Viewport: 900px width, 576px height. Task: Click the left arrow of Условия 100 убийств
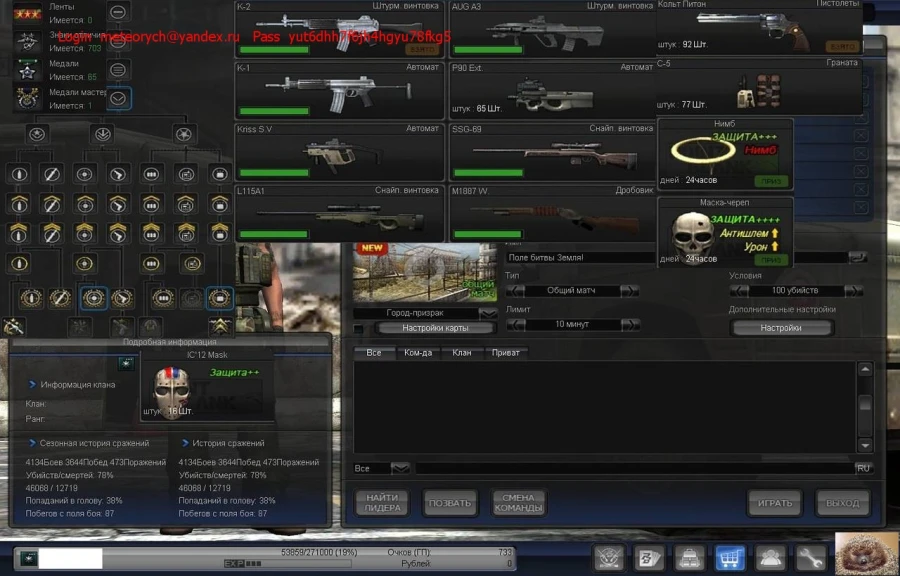tap(739, 291)
